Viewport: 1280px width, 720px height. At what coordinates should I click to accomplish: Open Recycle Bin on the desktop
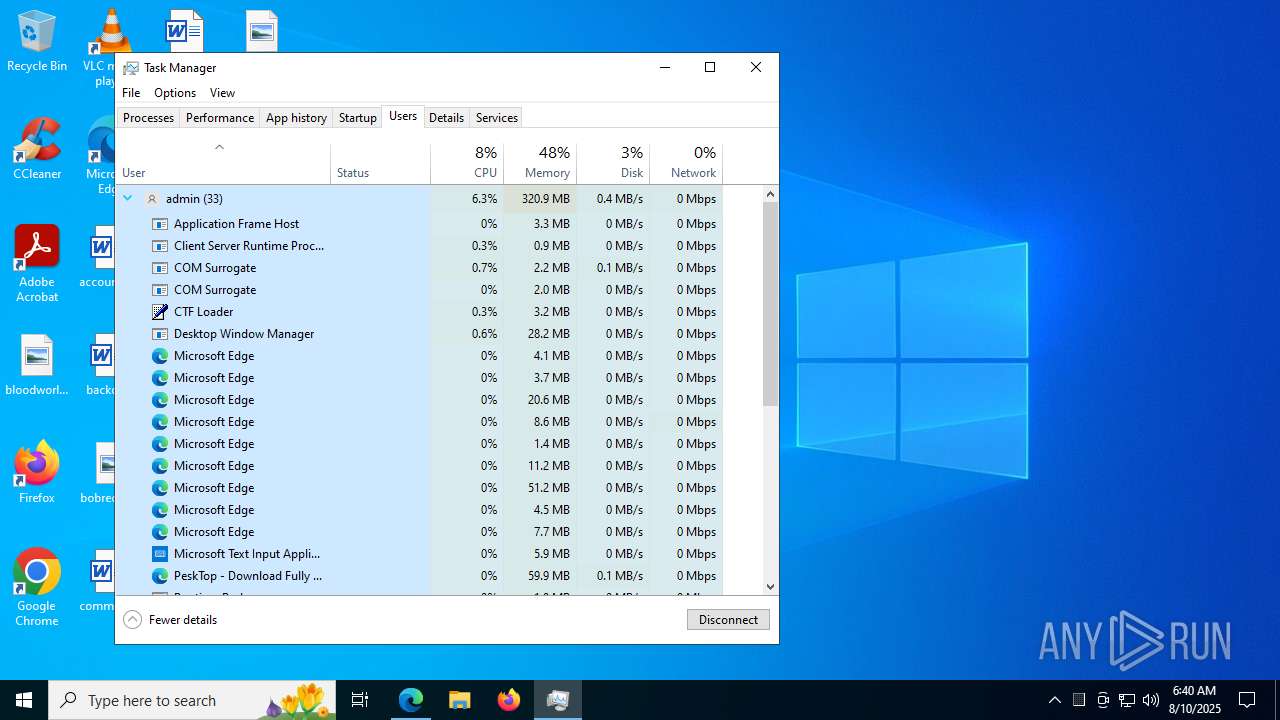click(37, 41)
